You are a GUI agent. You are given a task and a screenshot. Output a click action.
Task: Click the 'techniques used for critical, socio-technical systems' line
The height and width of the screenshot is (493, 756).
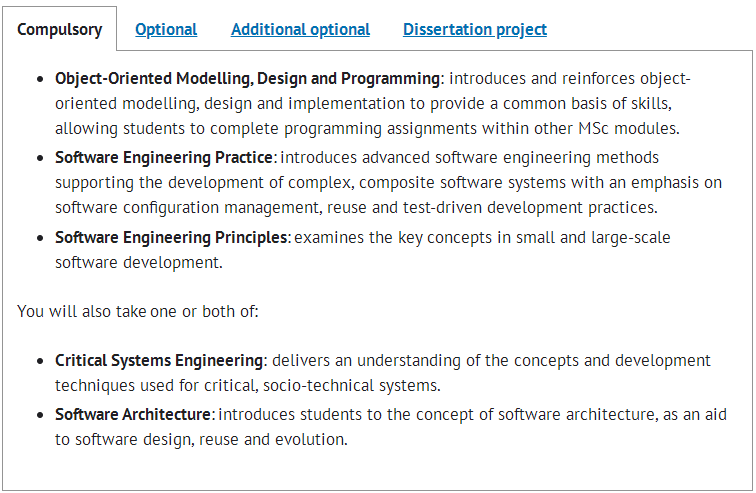tap(248, 386)
